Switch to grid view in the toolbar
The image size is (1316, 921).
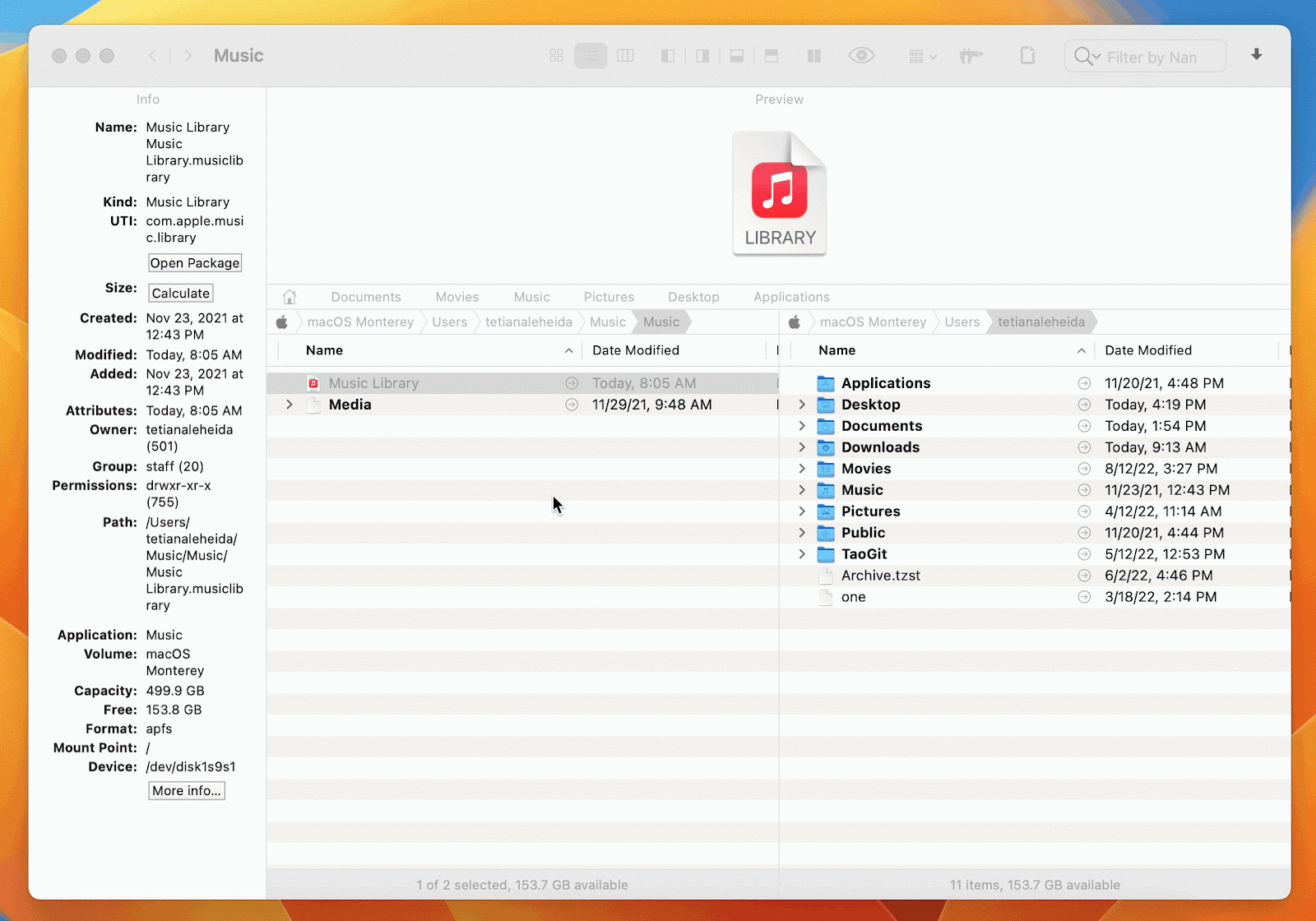coord(556,55)
